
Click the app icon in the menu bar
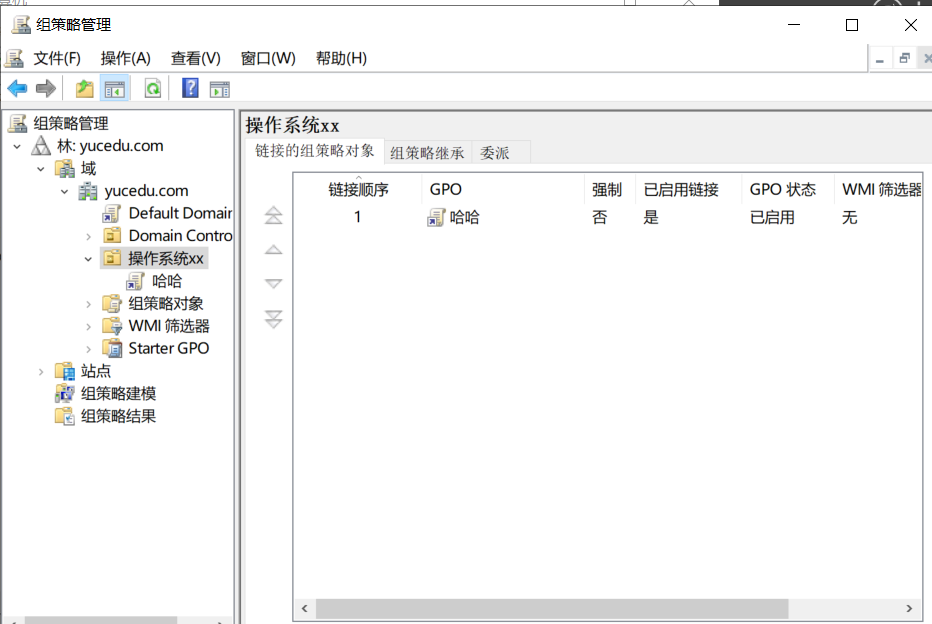point(14,58)
